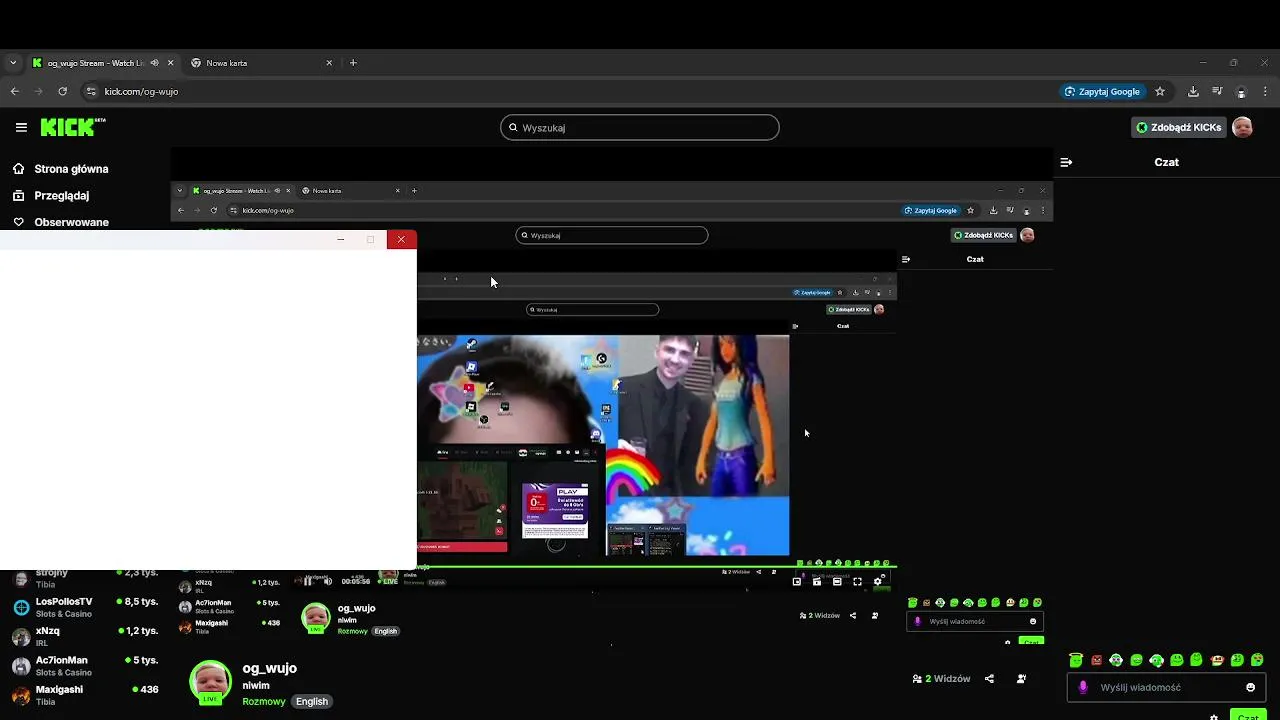The width and height of the screenshot is (1280, 720).
Task: Open Przeglądaj in the sidebar
Action: click(x=51, y=196)
